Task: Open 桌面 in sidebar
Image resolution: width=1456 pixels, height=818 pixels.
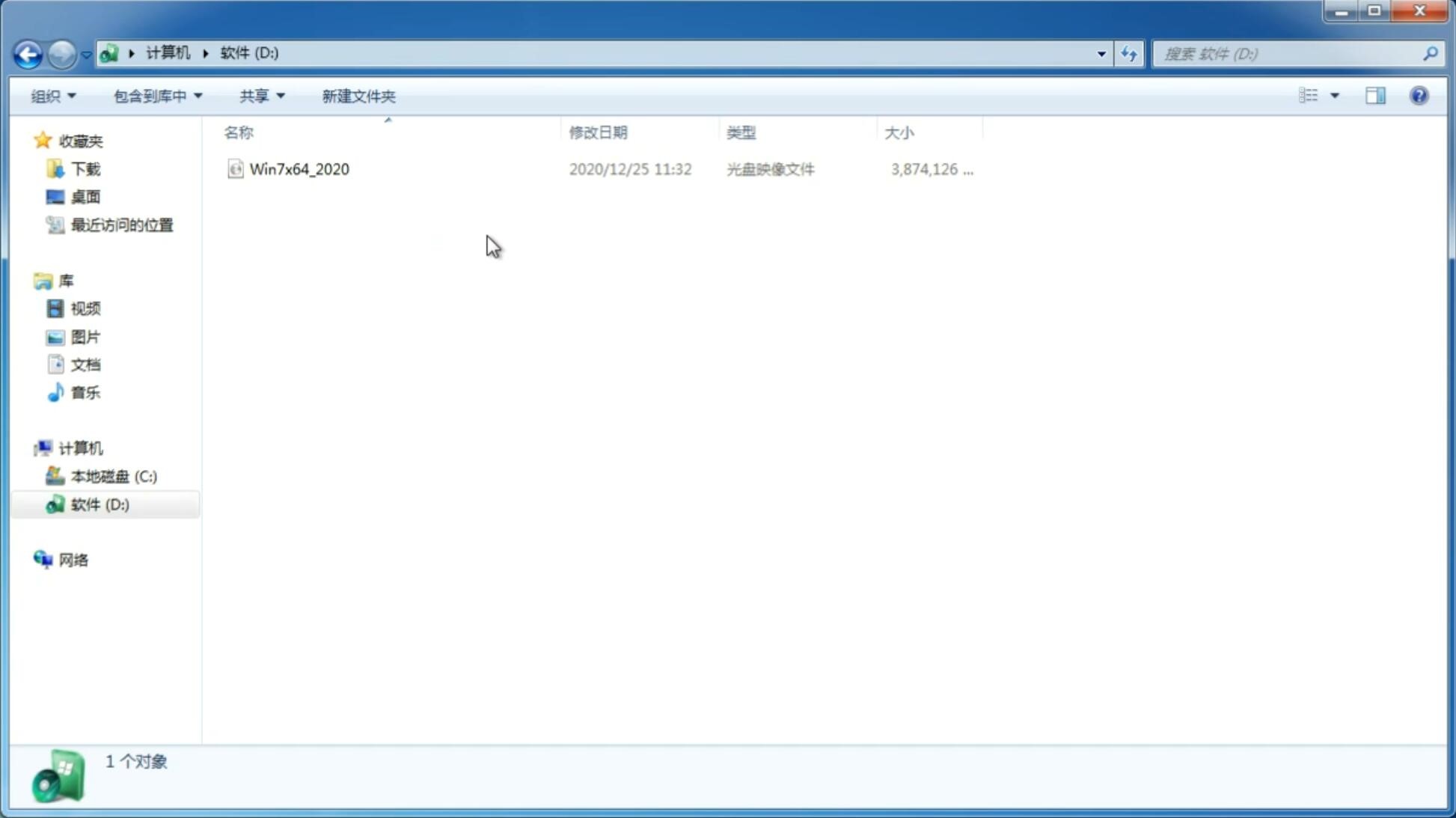Action: [x=85, y=197]
